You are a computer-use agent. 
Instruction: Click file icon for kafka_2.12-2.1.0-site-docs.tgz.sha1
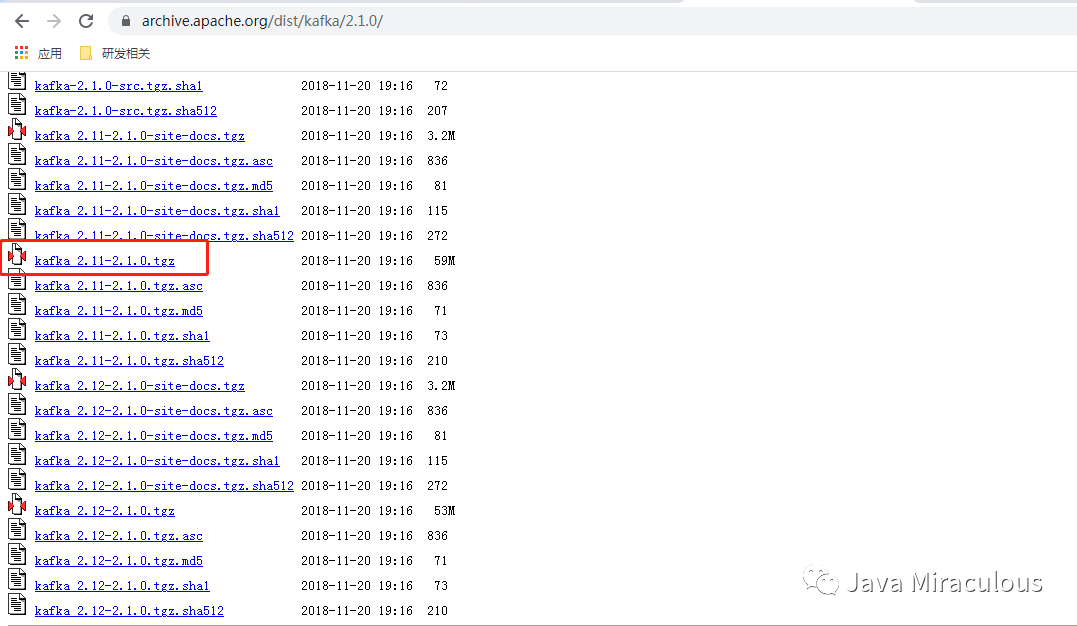coord(17,455)
